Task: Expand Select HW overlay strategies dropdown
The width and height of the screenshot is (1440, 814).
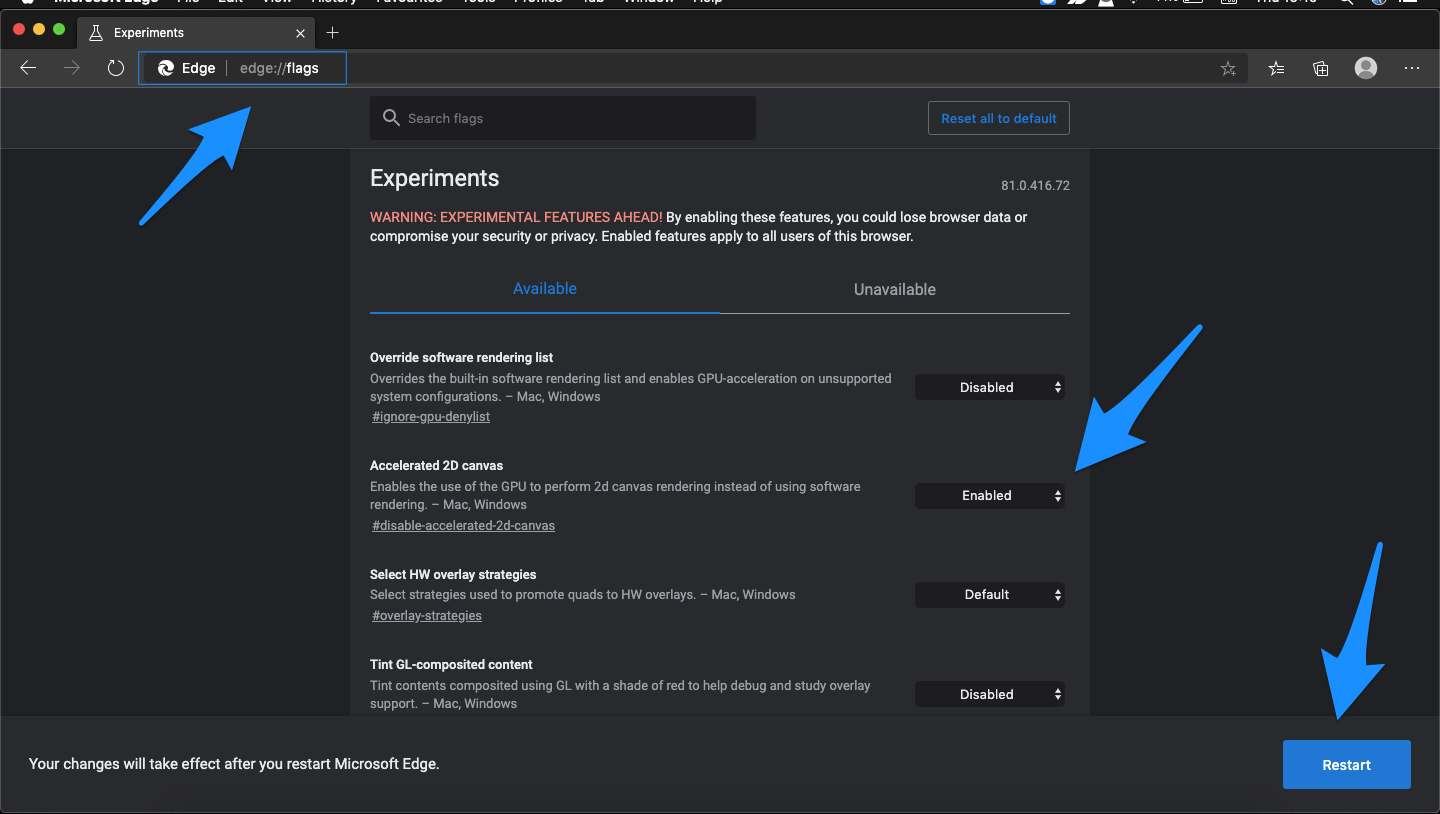Action: tap(989, 594)
